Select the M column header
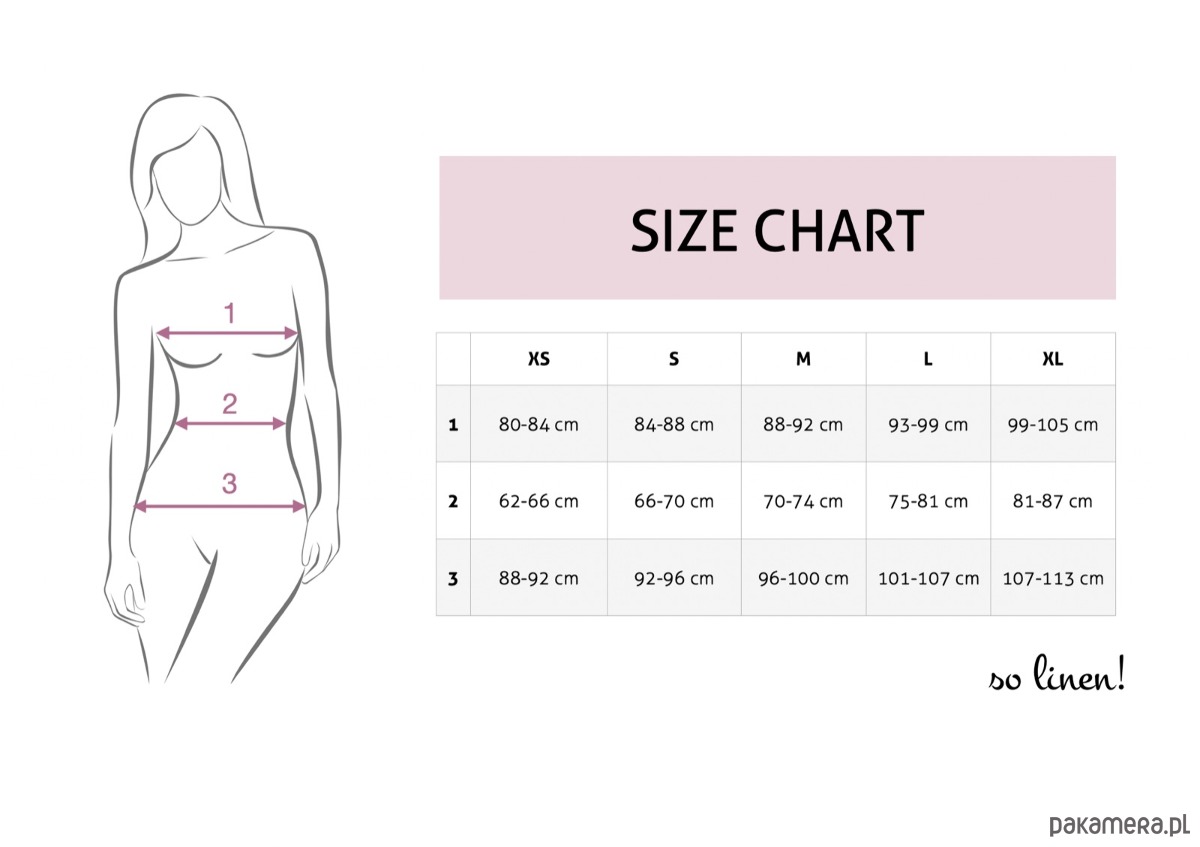 pyautogui.click(x=803, y=359)
